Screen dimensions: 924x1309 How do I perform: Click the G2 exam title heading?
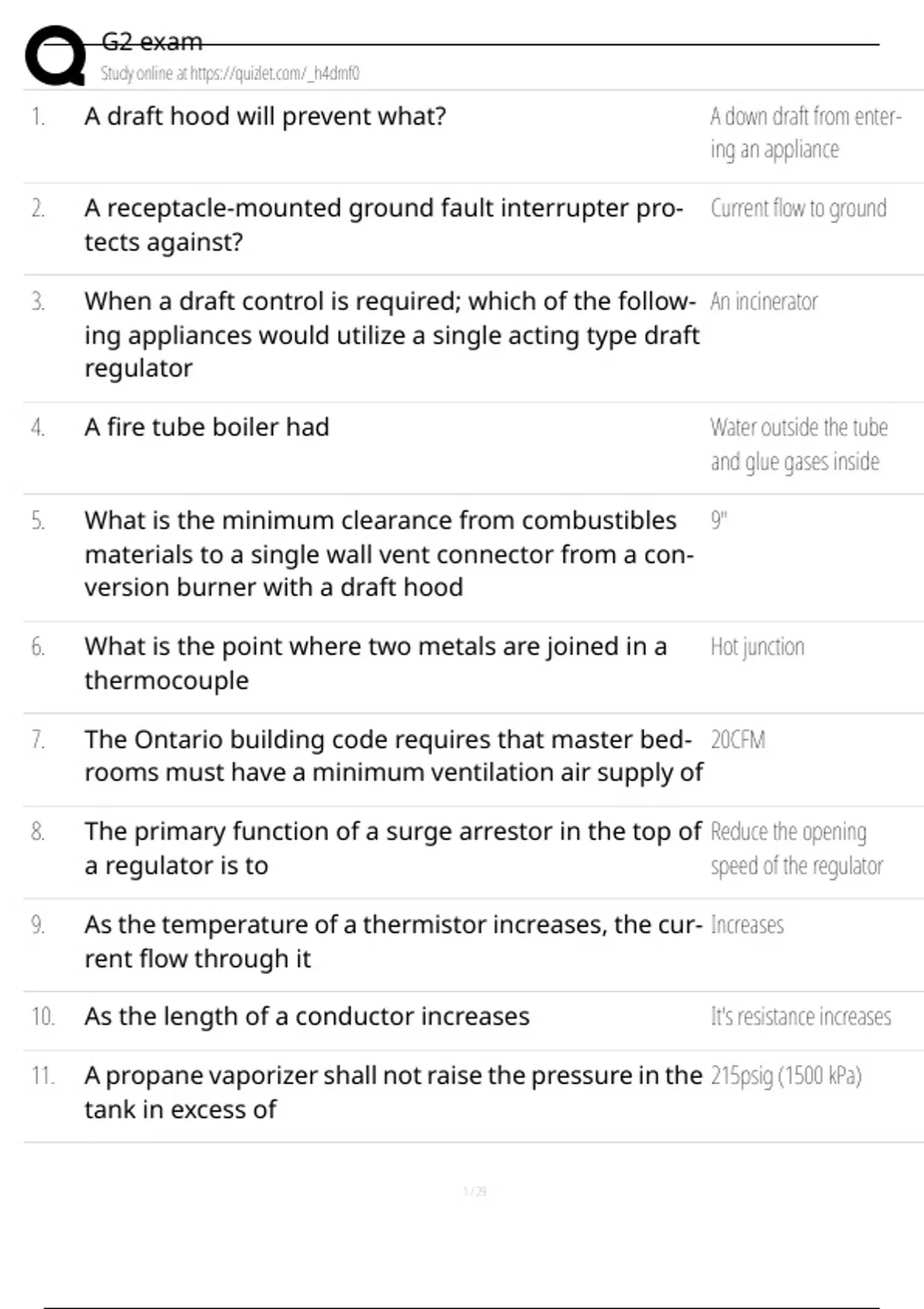[x=152, y=42]
